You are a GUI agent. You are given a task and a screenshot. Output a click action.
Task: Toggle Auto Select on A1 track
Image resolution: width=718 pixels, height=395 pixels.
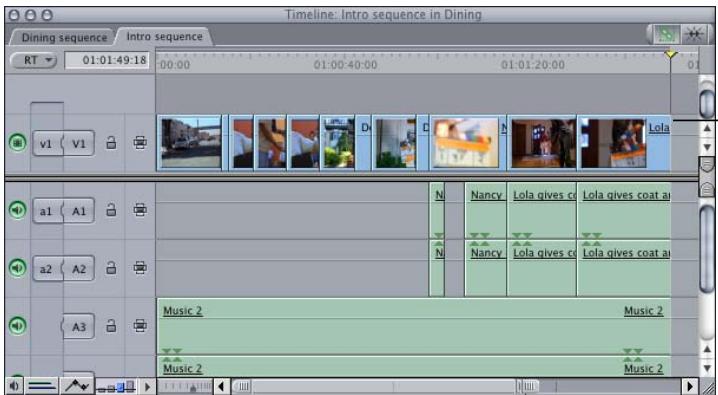click(140, 210)
